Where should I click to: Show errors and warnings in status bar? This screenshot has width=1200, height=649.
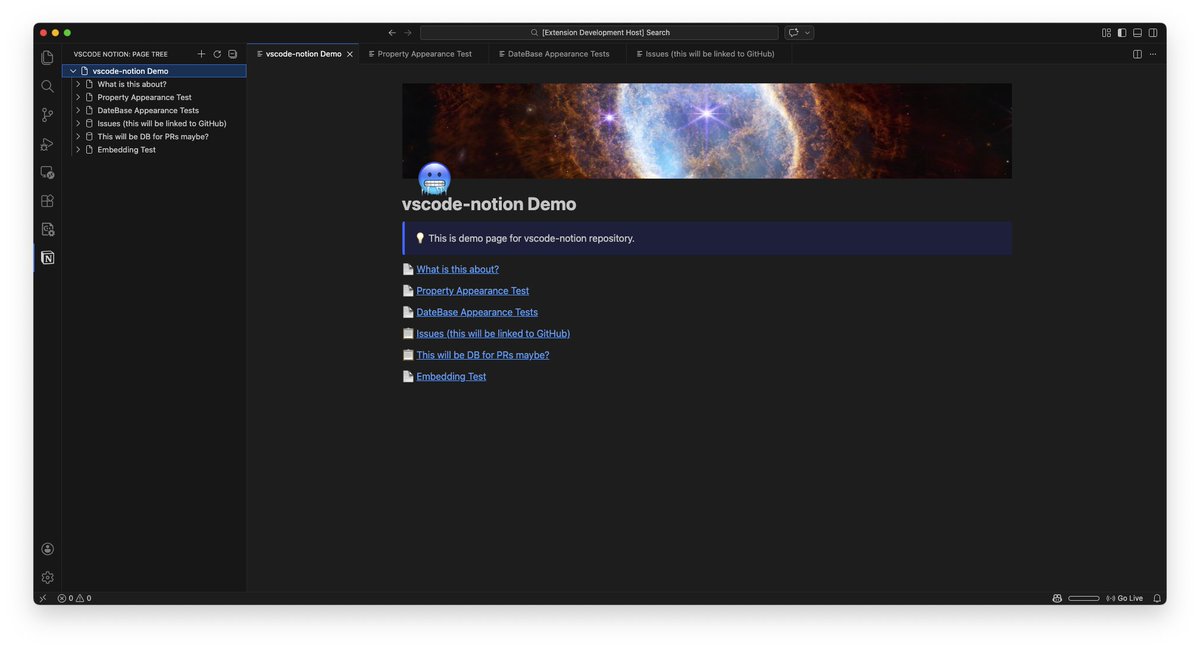coord(74,598)
